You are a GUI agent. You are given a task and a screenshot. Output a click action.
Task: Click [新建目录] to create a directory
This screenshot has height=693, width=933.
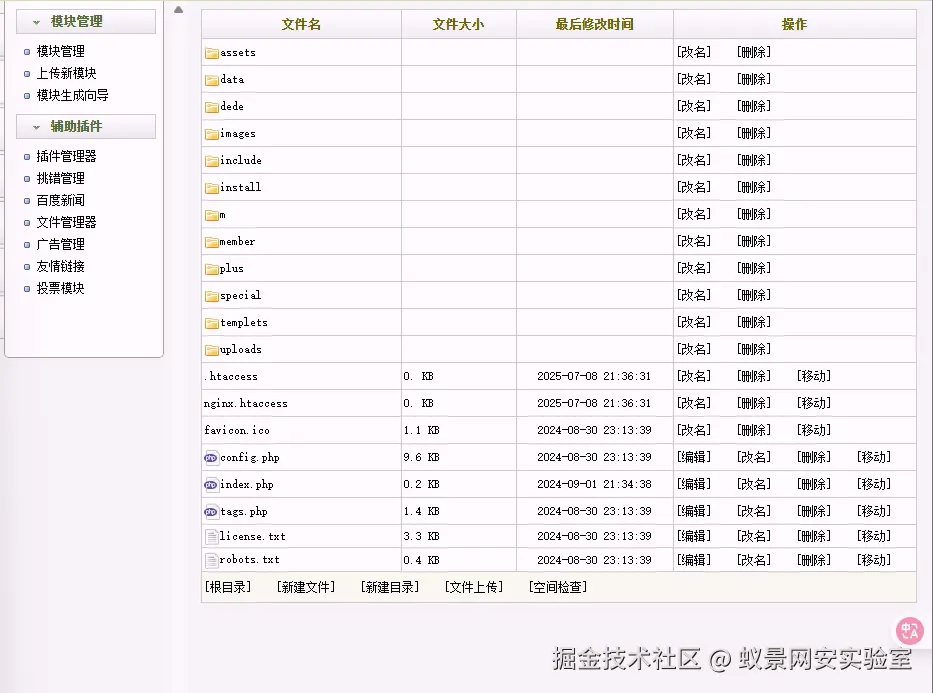[390, 587]
